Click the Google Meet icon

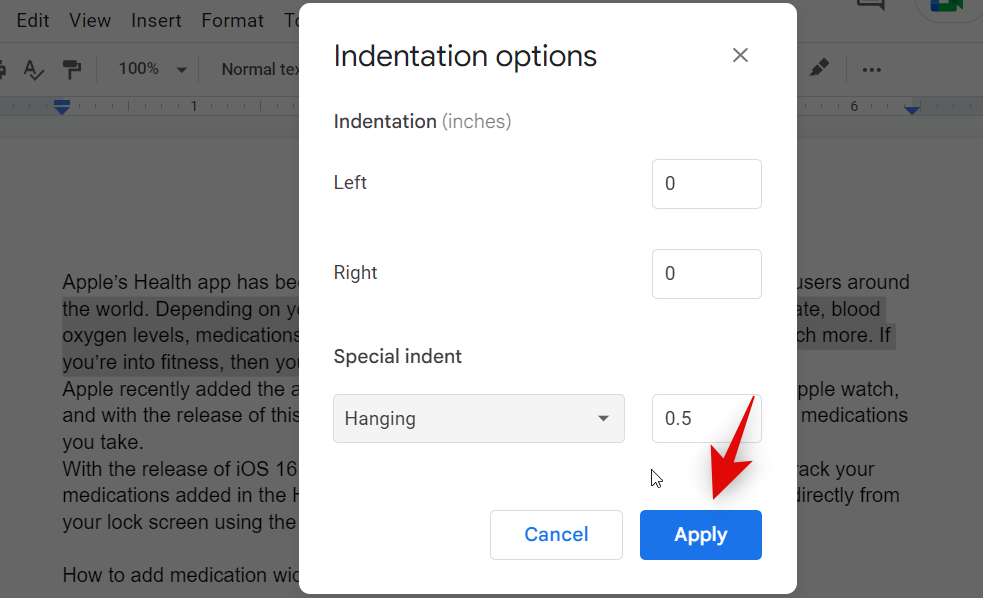[944, 6]
